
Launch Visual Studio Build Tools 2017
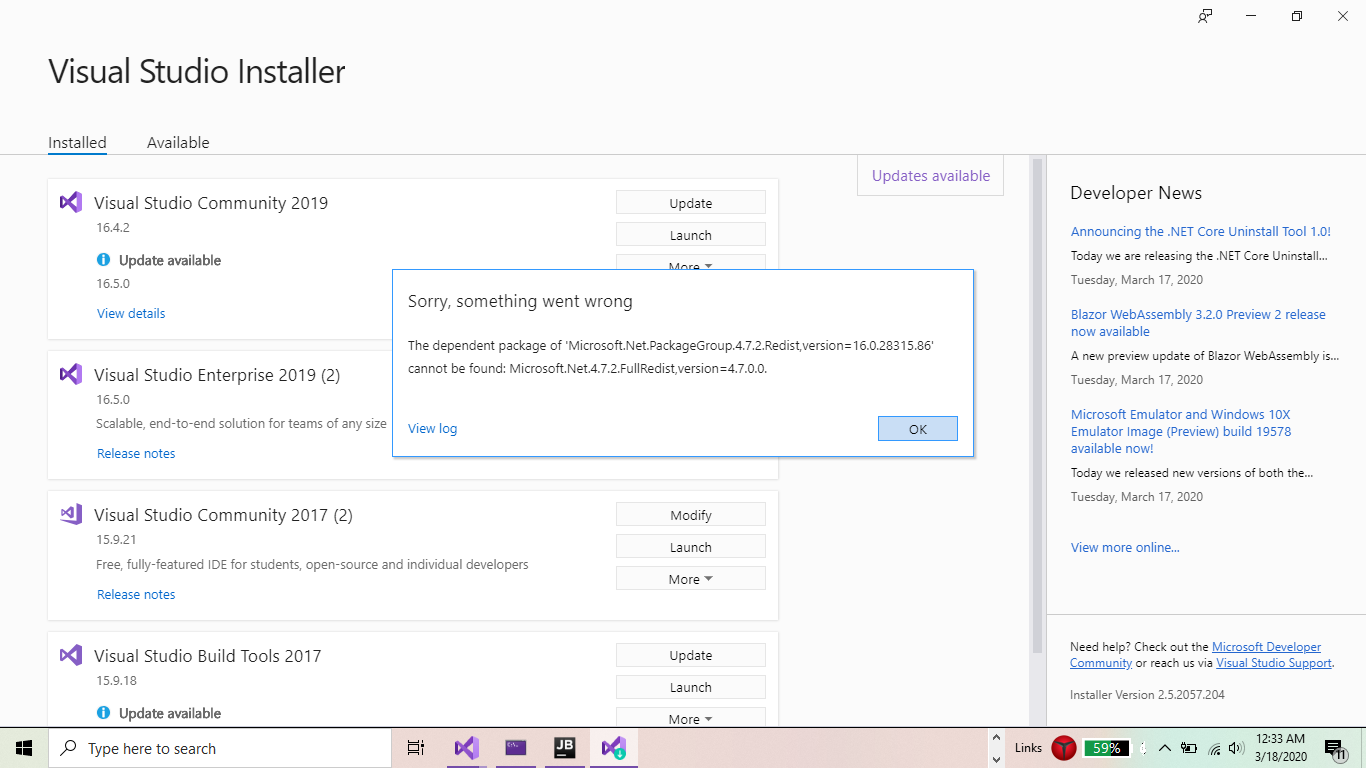[x=691, y=687]
